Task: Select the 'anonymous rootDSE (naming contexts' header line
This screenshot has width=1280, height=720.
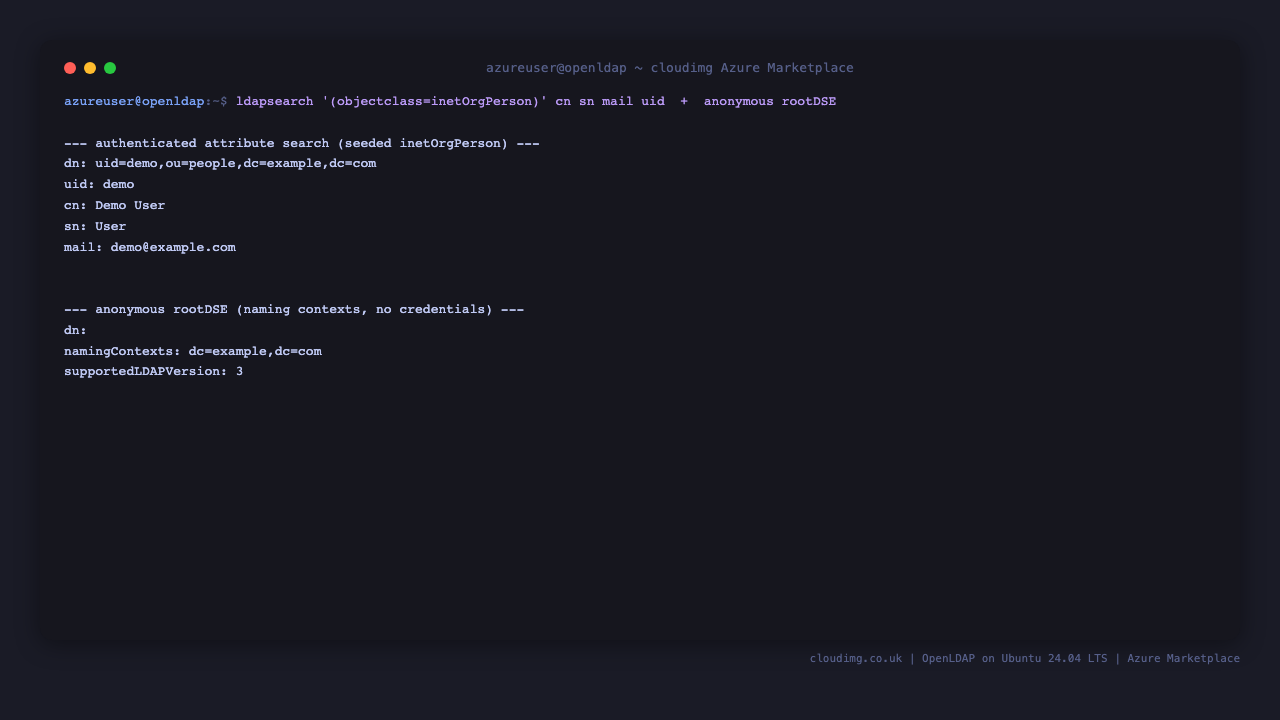Action: point(294,309)
